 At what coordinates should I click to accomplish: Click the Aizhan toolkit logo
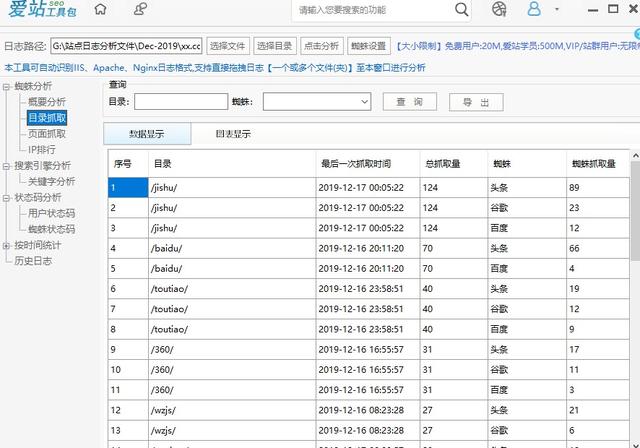coord(40,14)
